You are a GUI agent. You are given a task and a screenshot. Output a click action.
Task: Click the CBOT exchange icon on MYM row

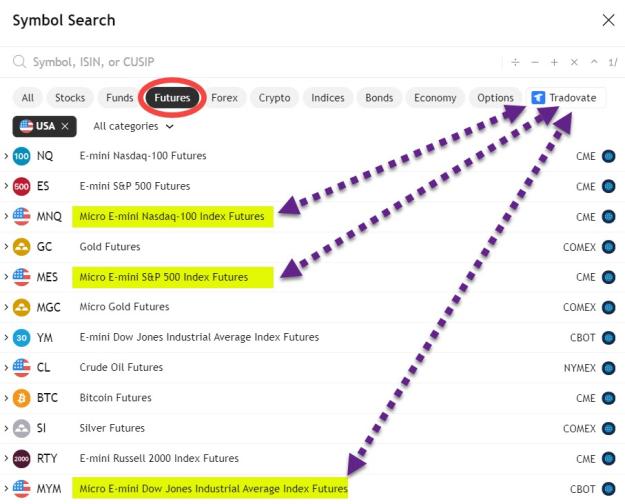(x=608, y=489)
